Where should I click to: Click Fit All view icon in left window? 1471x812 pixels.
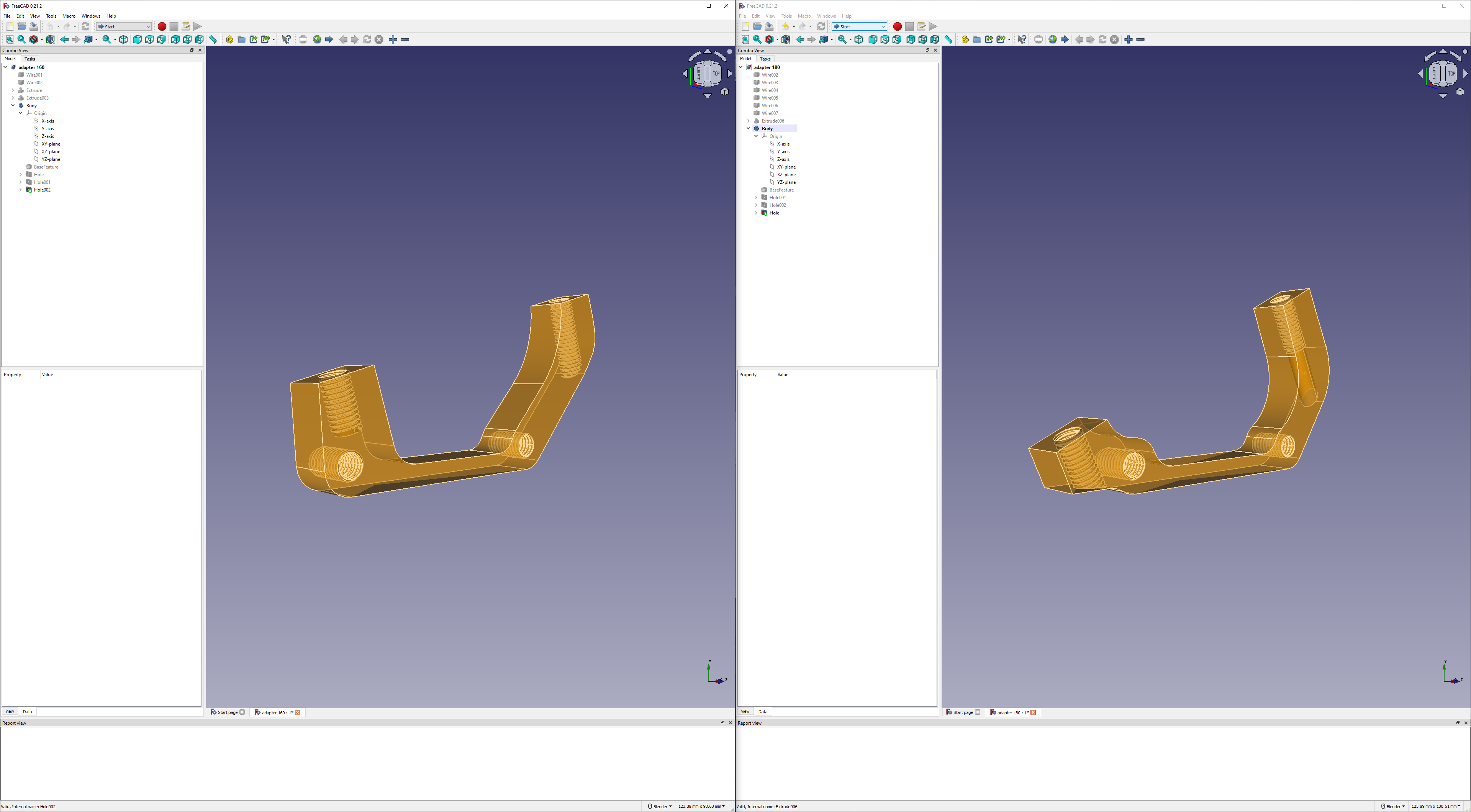[x=10, y=39]
